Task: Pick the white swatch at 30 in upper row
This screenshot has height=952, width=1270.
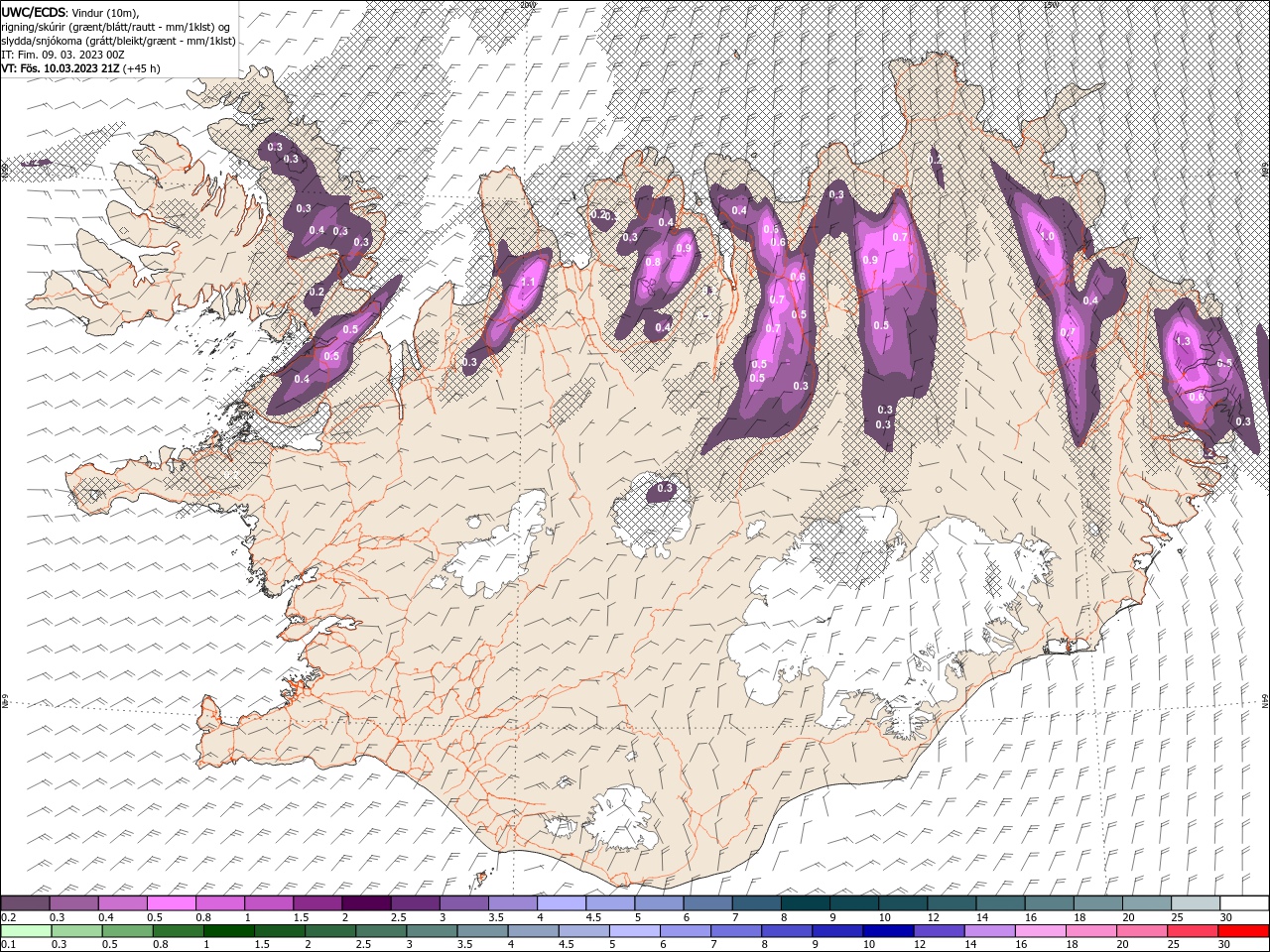Action: click(1243, 903)
